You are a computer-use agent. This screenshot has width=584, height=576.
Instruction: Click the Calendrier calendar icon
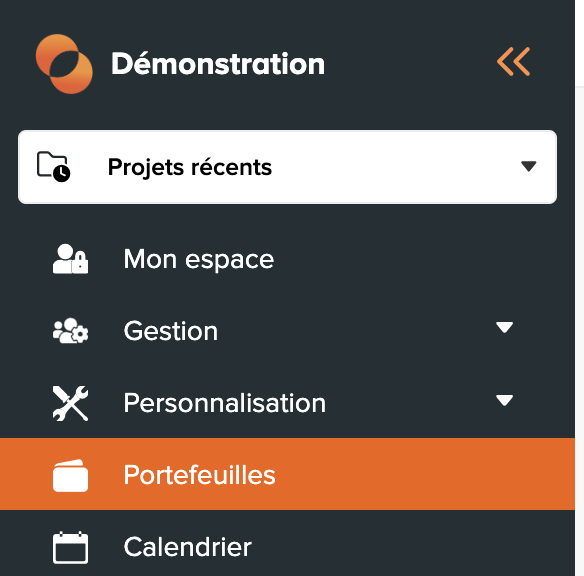[x=70, y=547]
